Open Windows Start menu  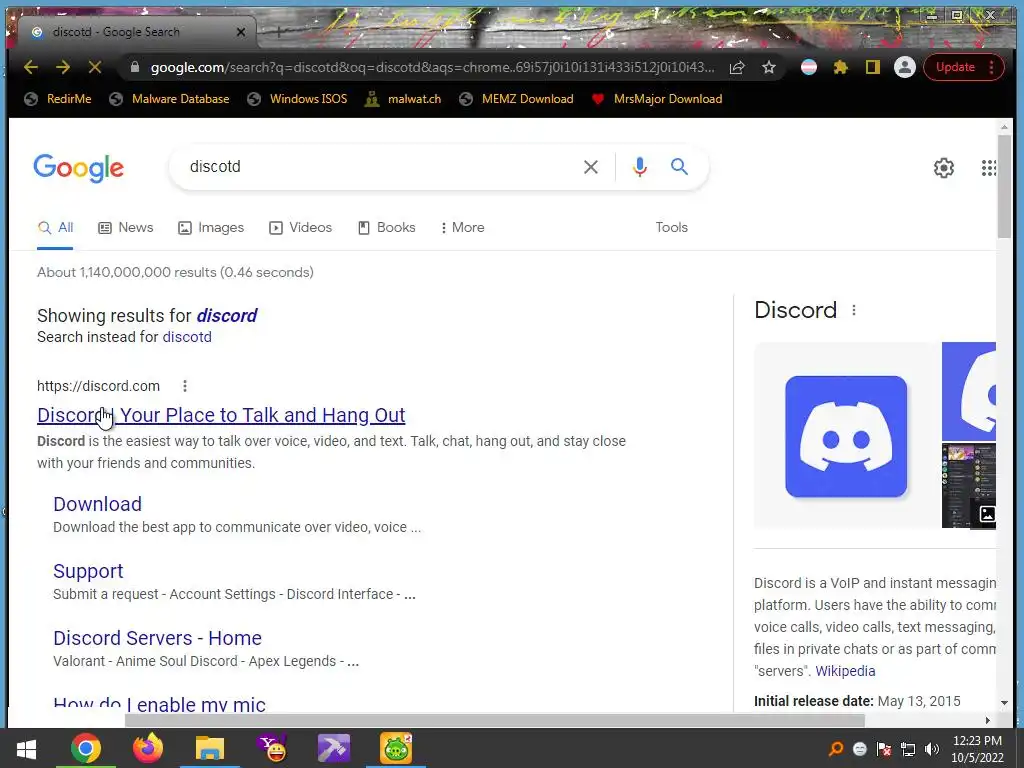tap(26, 749)
